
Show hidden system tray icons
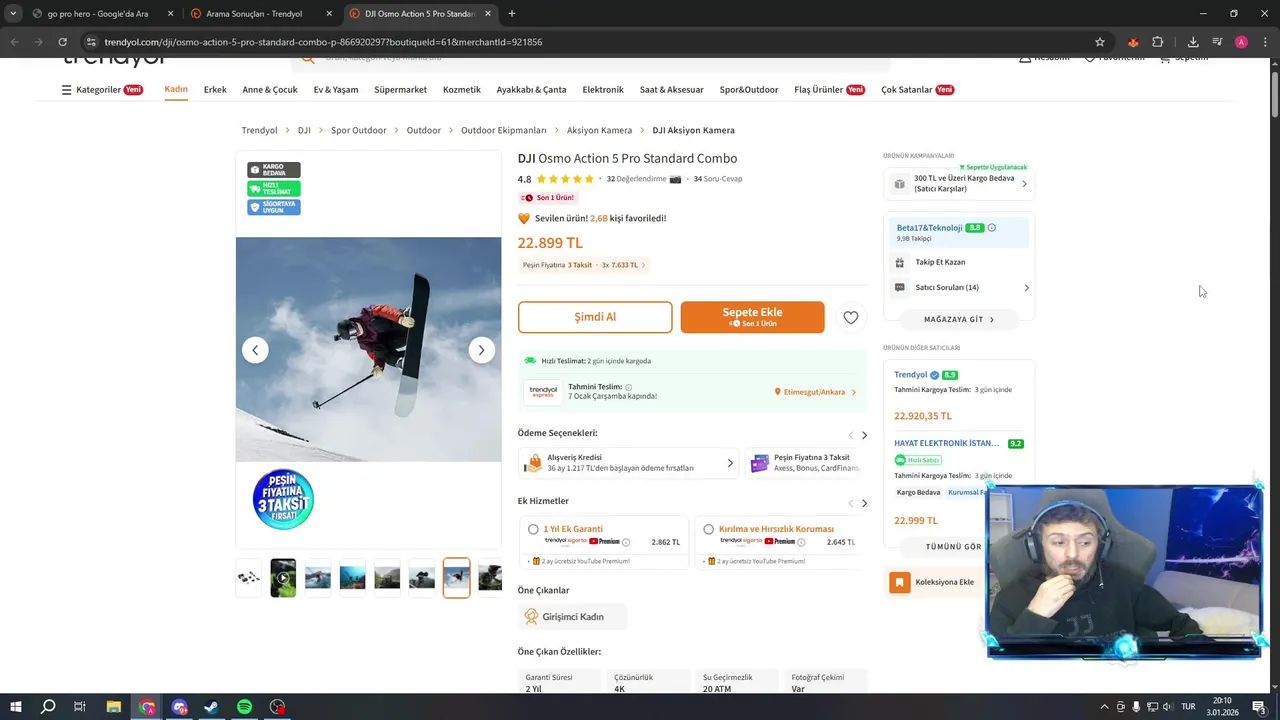pos(1104,707)
